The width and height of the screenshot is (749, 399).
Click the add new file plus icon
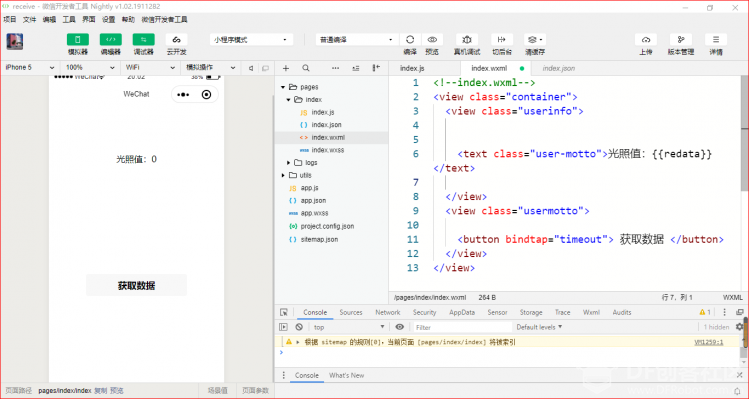[x=286, y=68]
